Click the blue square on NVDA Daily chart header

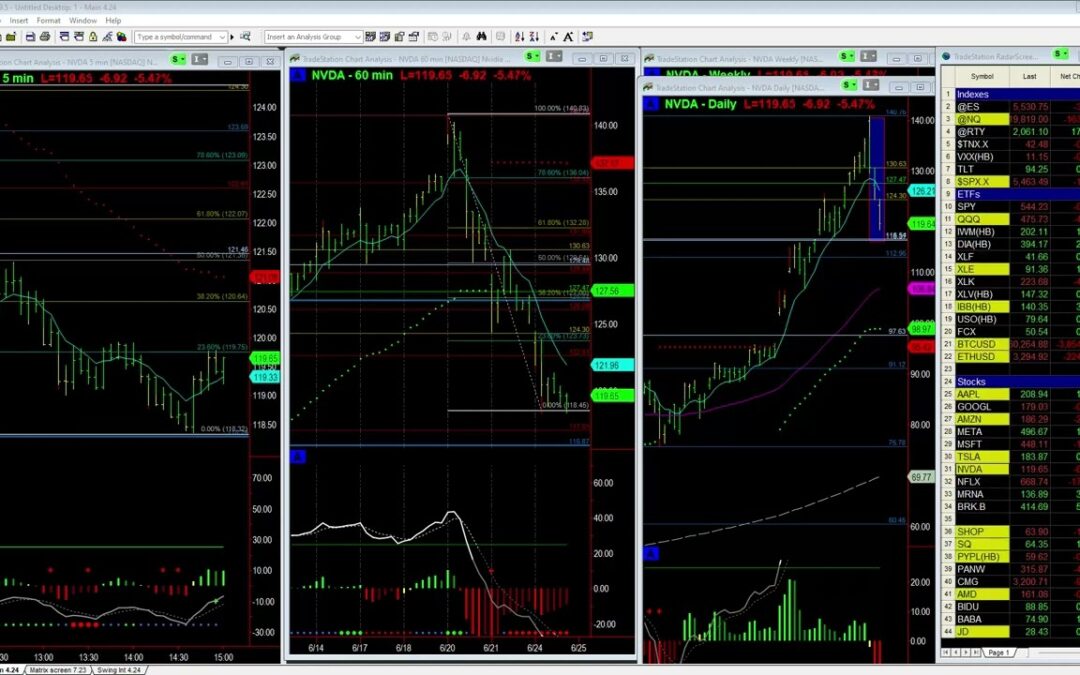[x=651, y=104]
